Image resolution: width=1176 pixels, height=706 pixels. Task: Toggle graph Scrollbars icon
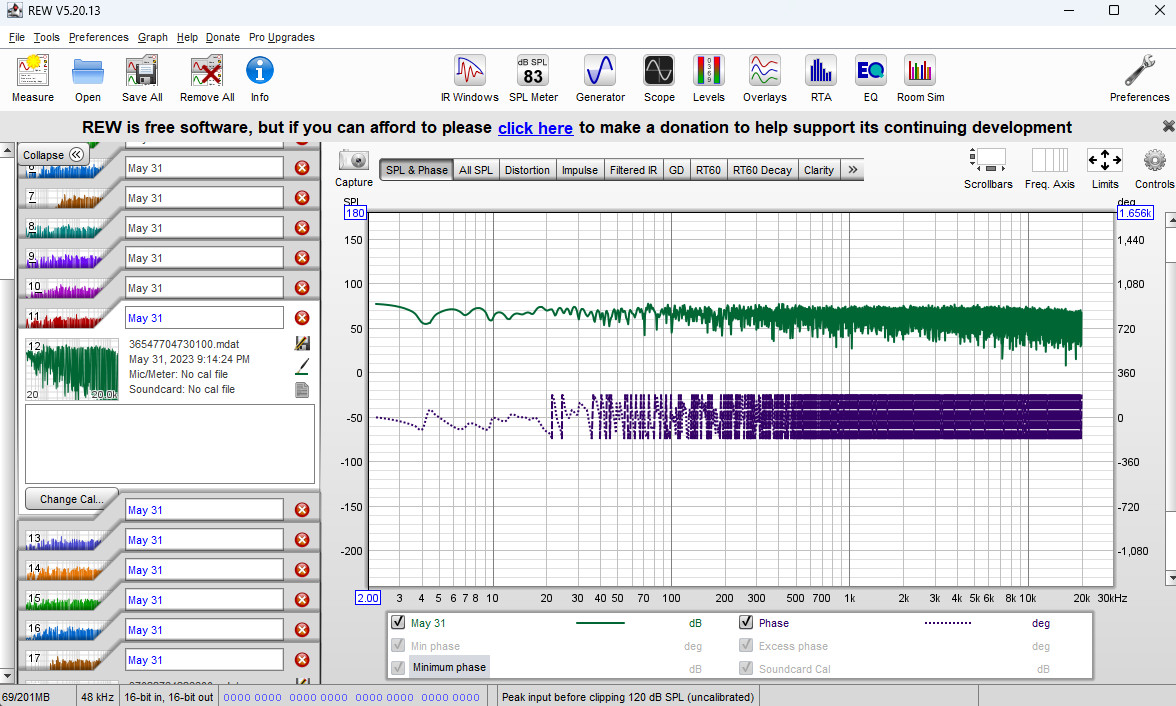click(x=988, y=160)
